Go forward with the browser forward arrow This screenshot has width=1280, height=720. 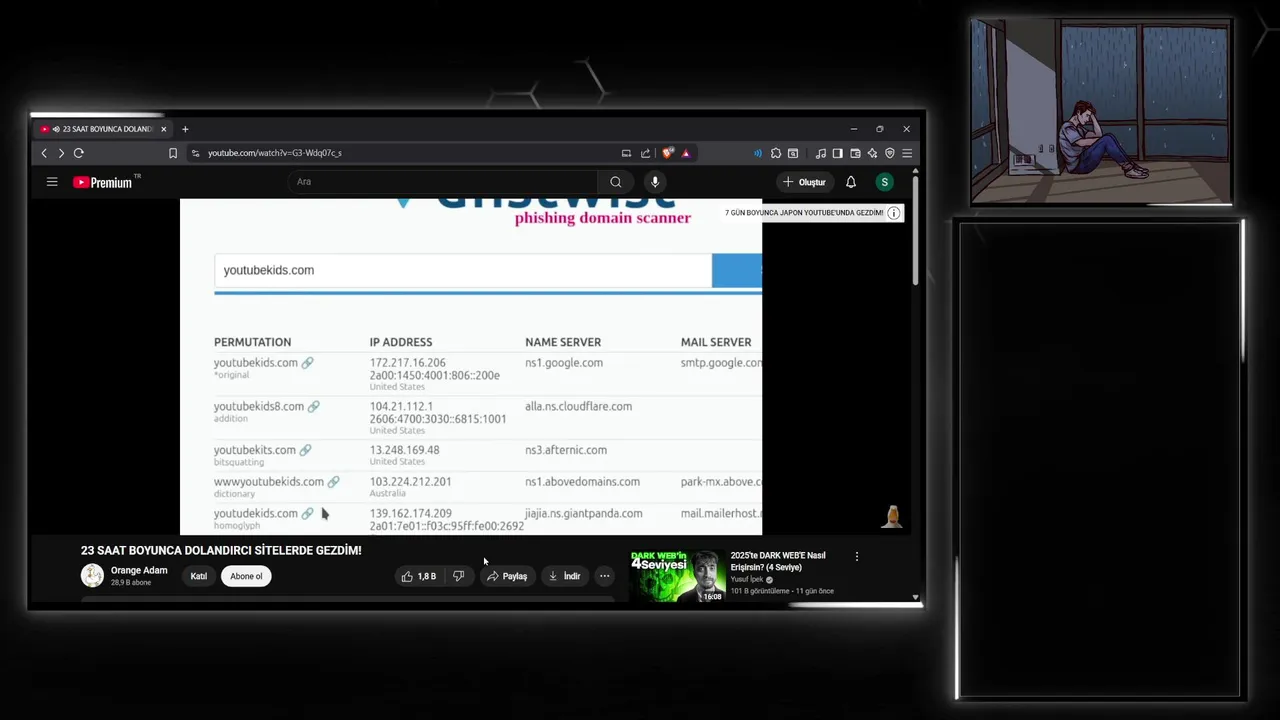tap(61, 153)
